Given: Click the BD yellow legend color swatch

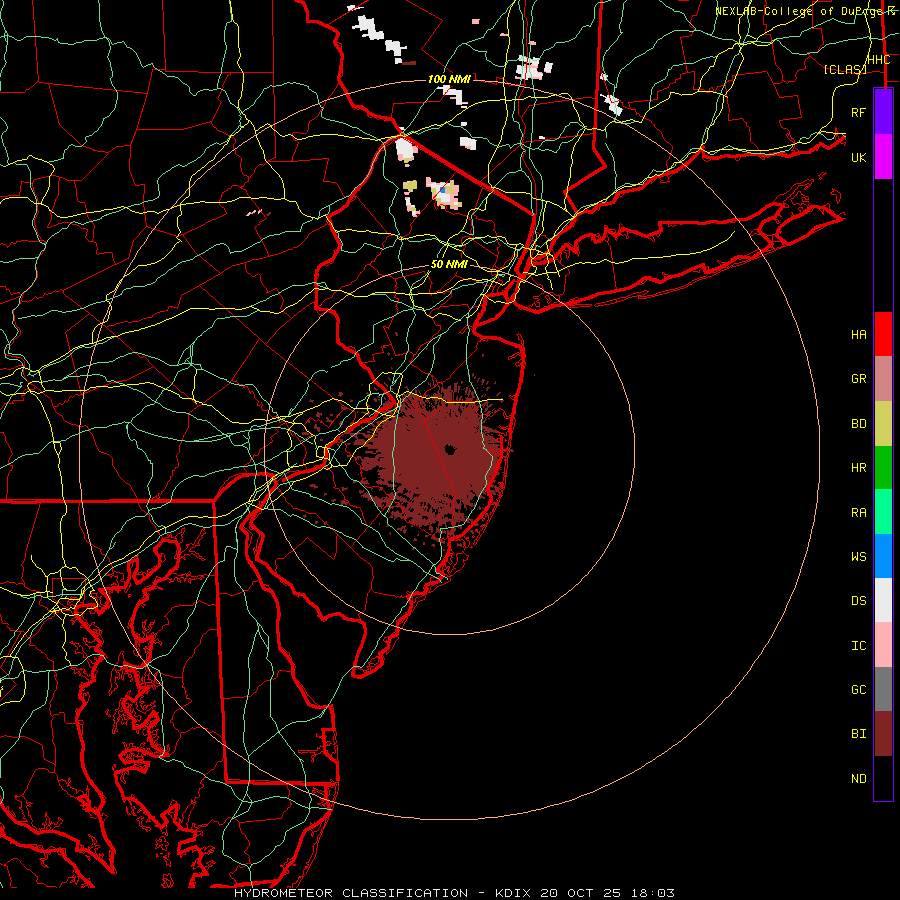Looking at the screenshot, I should coord(883,424).
